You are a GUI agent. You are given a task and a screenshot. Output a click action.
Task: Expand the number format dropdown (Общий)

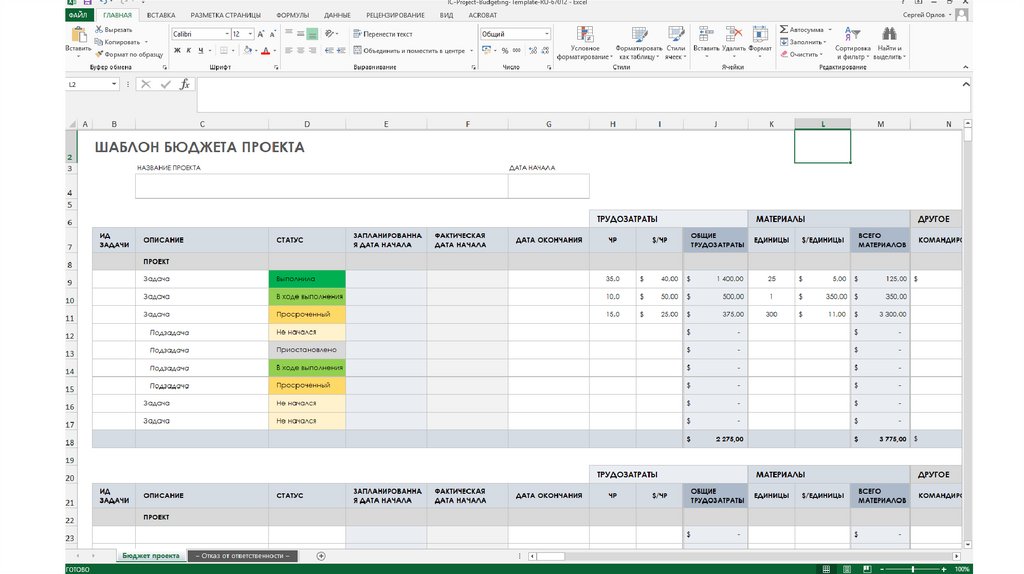546,34
